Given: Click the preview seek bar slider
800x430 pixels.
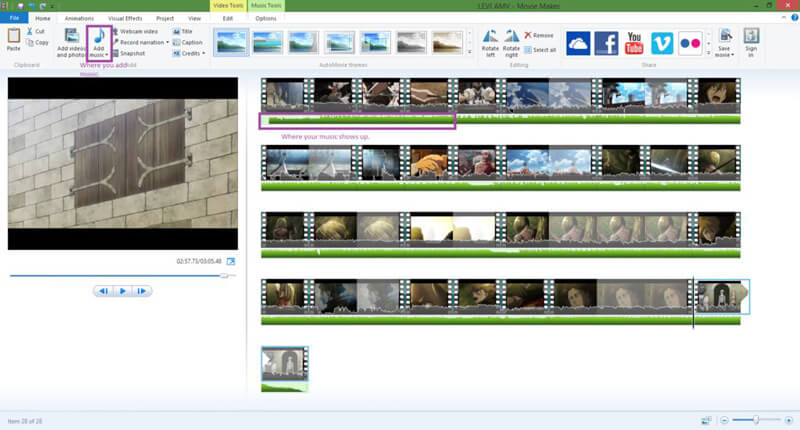Looking at the screenshot, I should pyautogui.click(x=224, y=274).
